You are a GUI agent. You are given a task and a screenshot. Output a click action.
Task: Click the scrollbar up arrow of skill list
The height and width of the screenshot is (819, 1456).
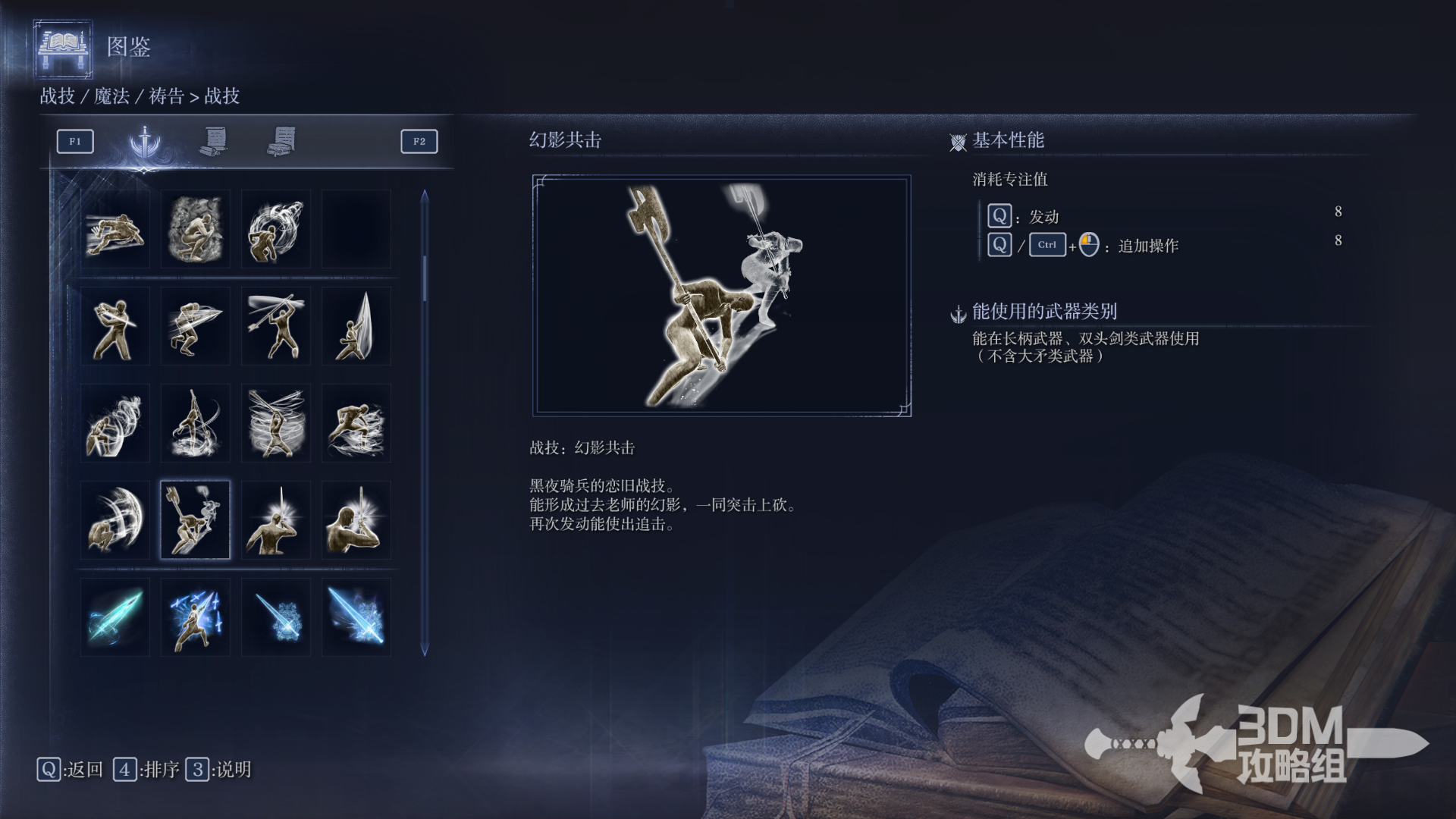pyautogui.click(x=425, y=196)
